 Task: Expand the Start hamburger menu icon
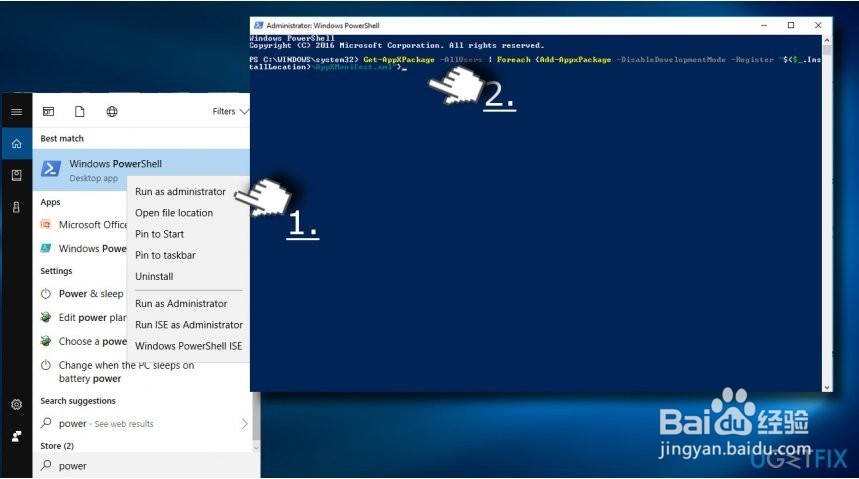point(16,112)
